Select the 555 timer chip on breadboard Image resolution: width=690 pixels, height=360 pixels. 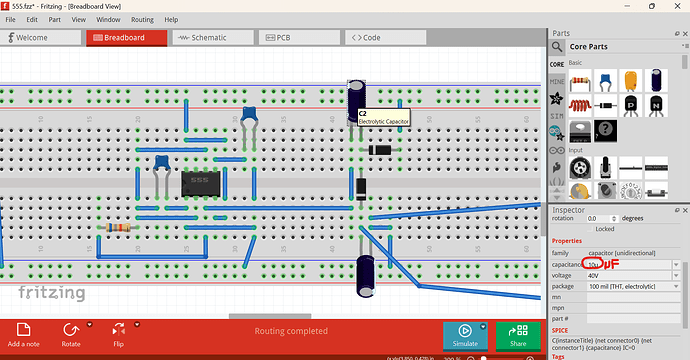[x=201, y=184]
